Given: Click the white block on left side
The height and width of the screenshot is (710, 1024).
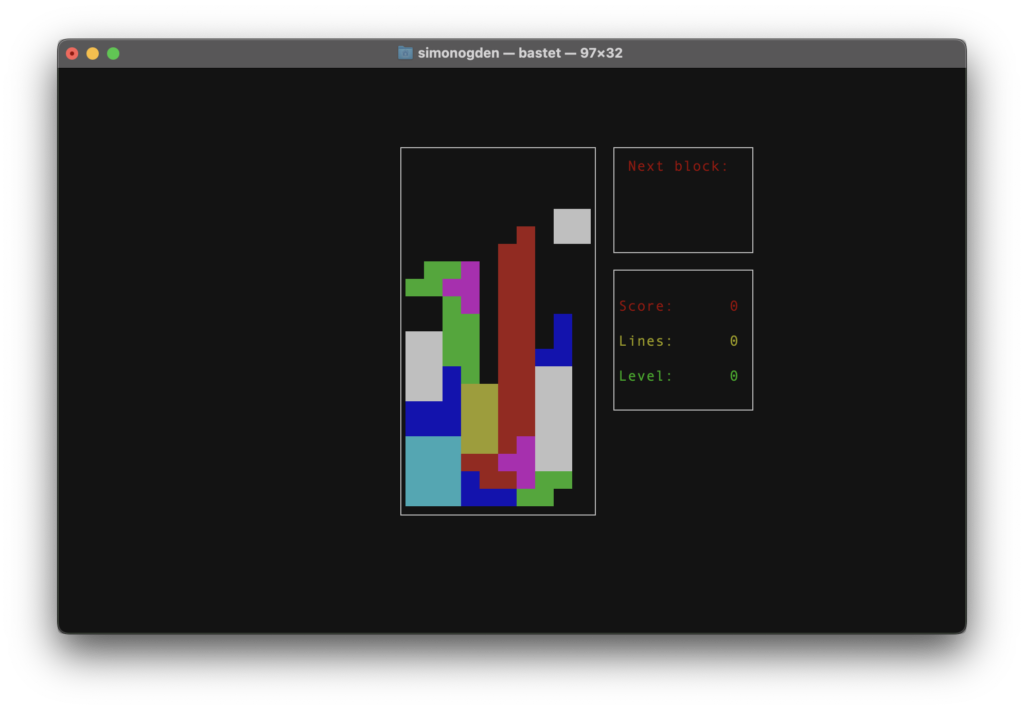Looking at the screenshot, I should [424, 366].
